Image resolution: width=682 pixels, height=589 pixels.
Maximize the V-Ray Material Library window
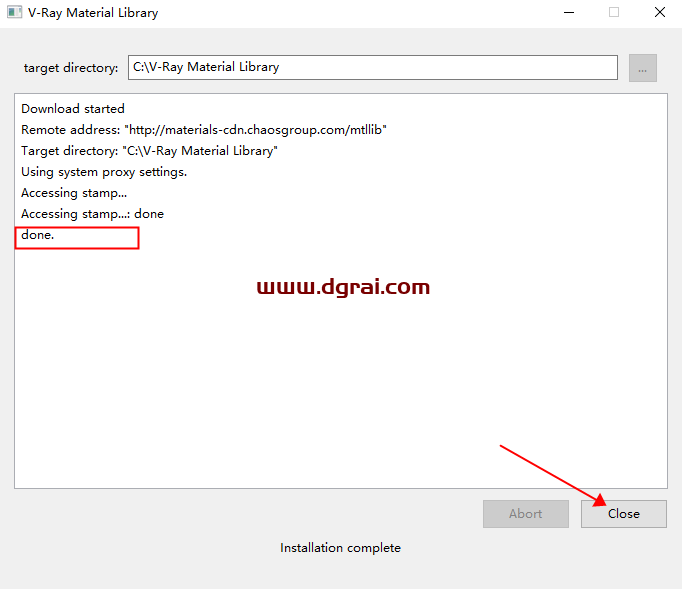click(x=614, y=12)
